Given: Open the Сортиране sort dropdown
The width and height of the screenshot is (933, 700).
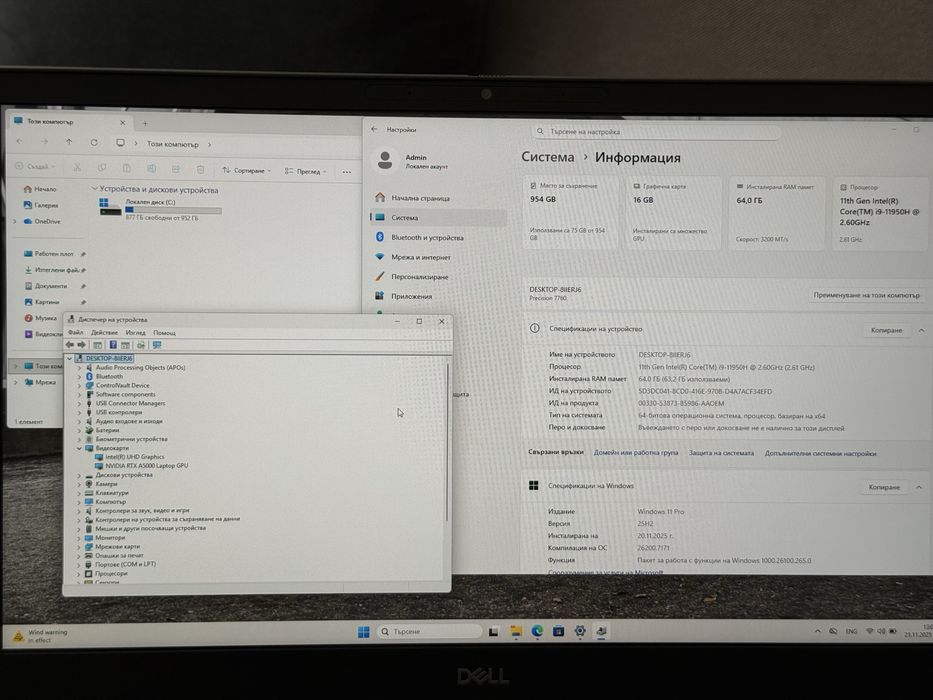Looking at the screenshot, I should (246, 170).
